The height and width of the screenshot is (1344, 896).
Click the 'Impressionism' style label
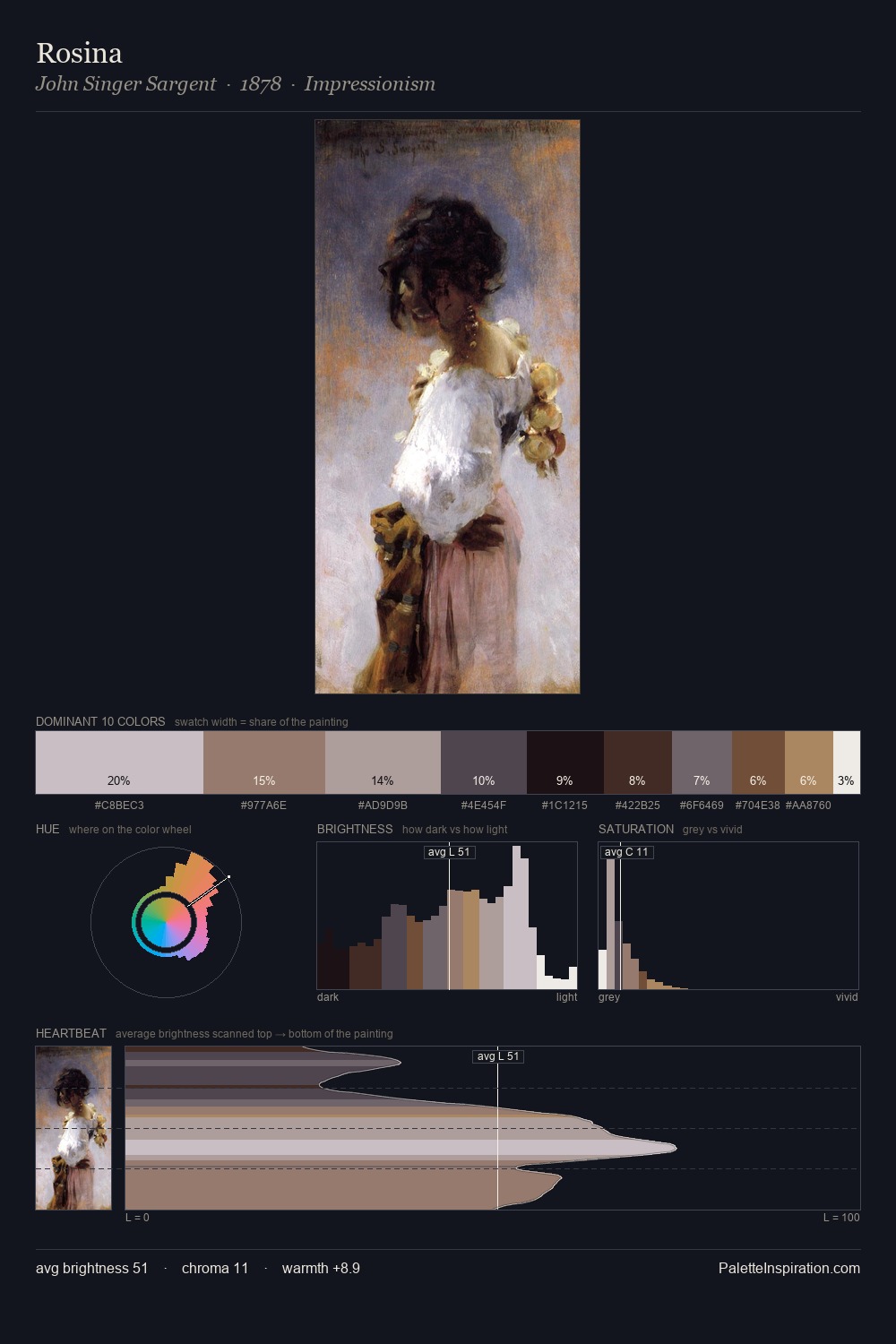370,84
